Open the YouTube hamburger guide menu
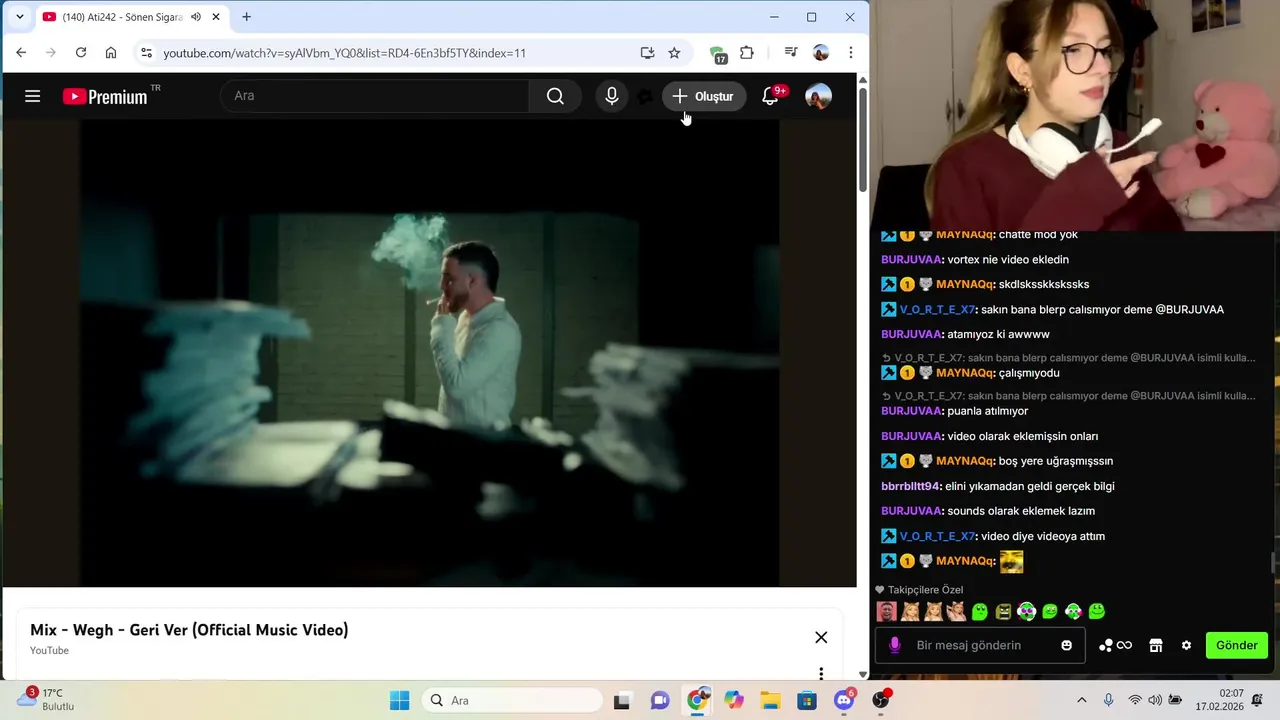 (32, 96)
